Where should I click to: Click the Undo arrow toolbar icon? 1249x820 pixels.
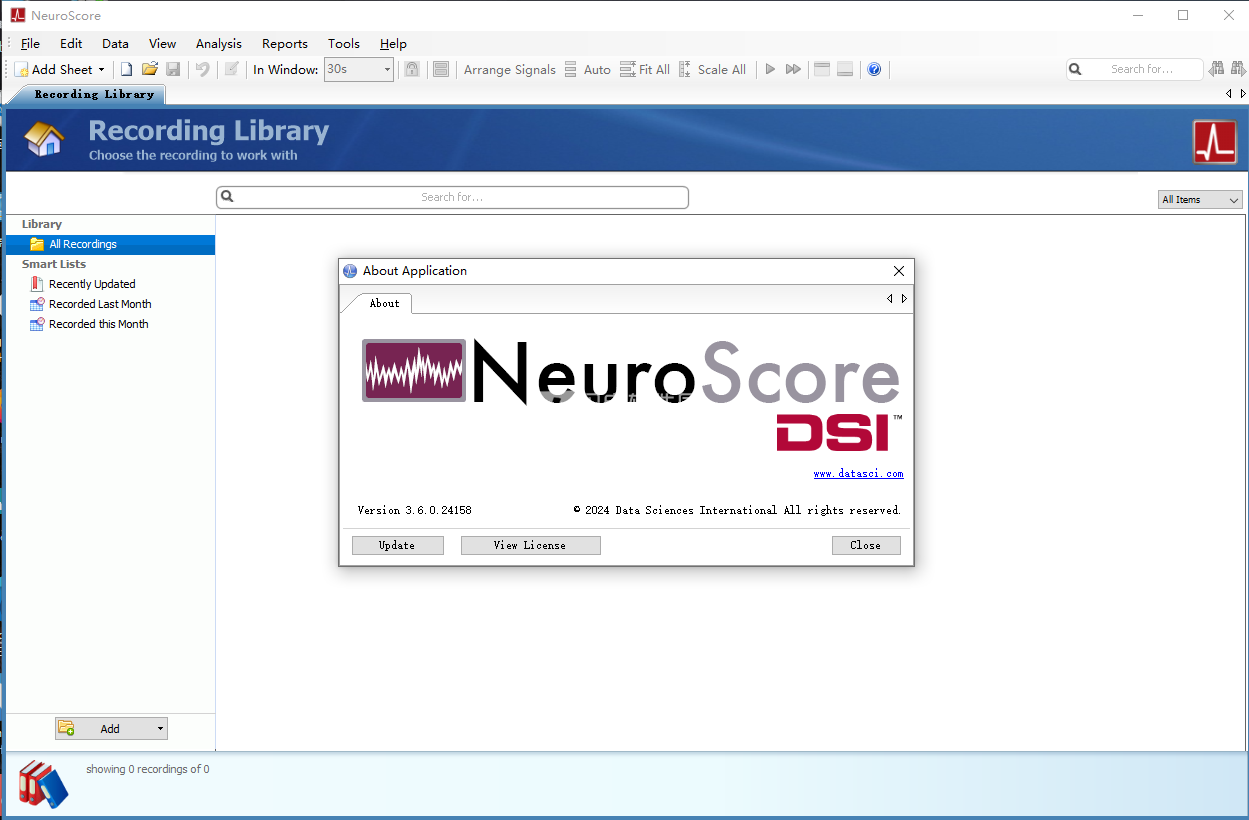point(203,69)
